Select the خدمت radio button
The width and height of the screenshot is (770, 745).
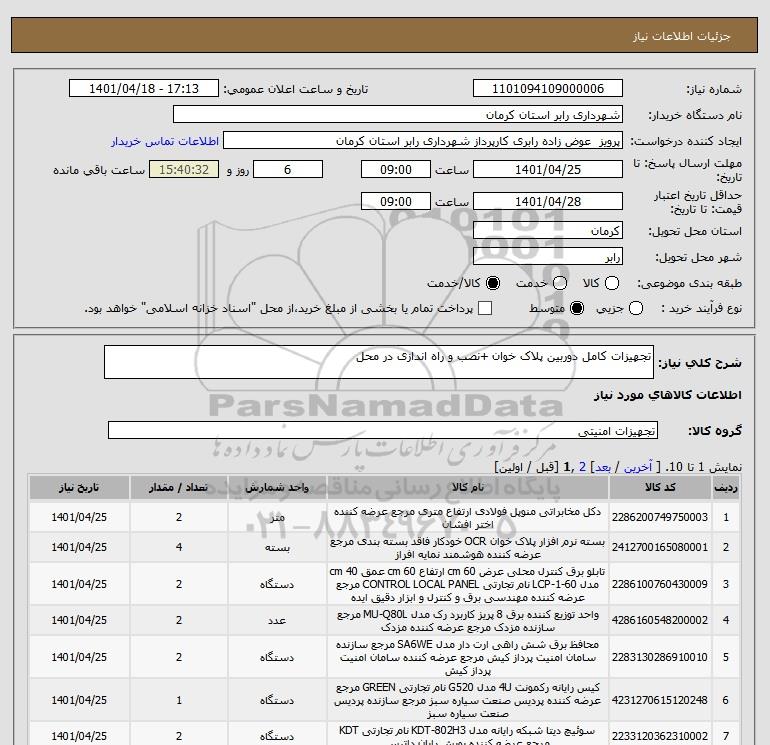[x=560, y=283]
